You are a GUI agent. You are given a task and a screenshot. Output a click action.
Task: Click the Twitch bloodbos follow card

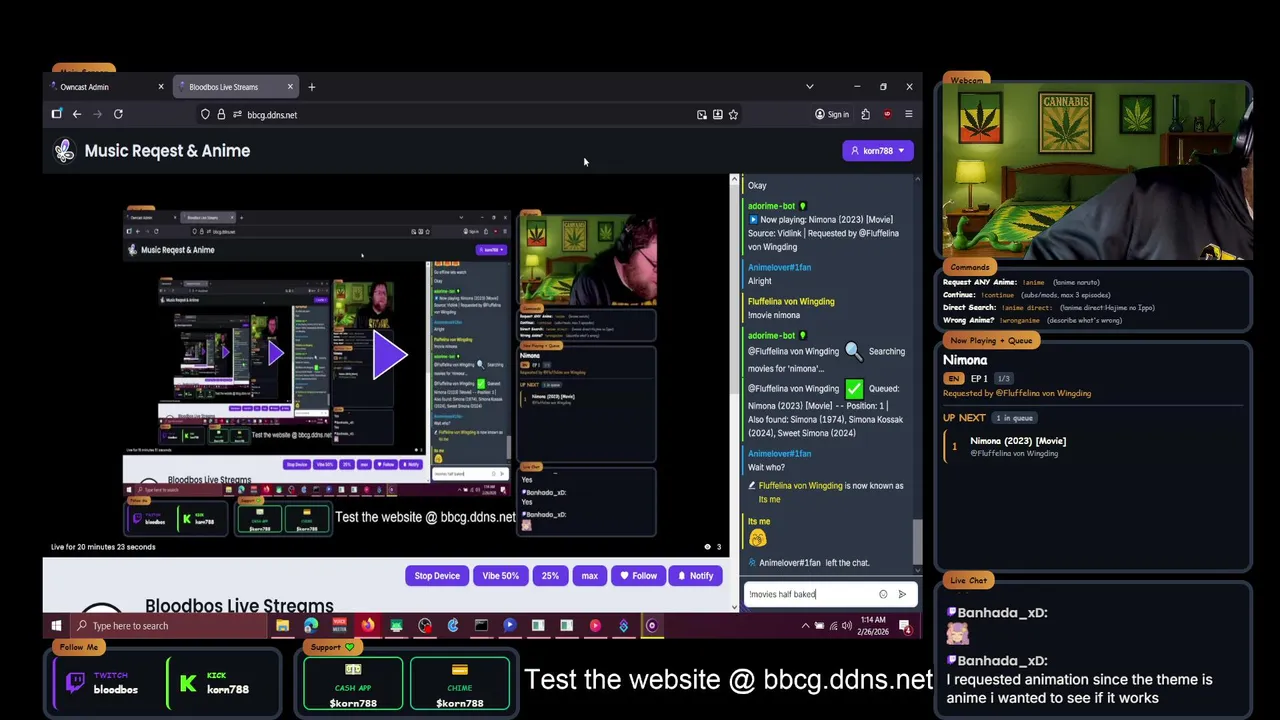(106, 684)
